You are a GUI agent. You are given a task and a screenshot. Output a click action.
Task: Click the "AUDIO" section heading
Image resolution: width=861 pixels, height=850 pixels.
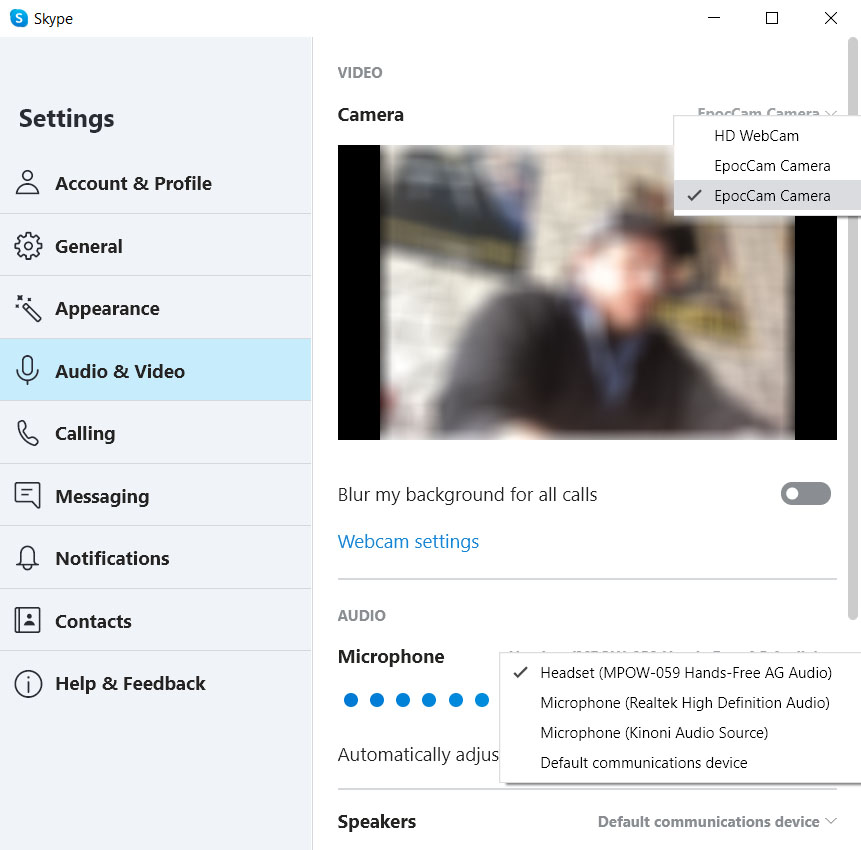361,616
